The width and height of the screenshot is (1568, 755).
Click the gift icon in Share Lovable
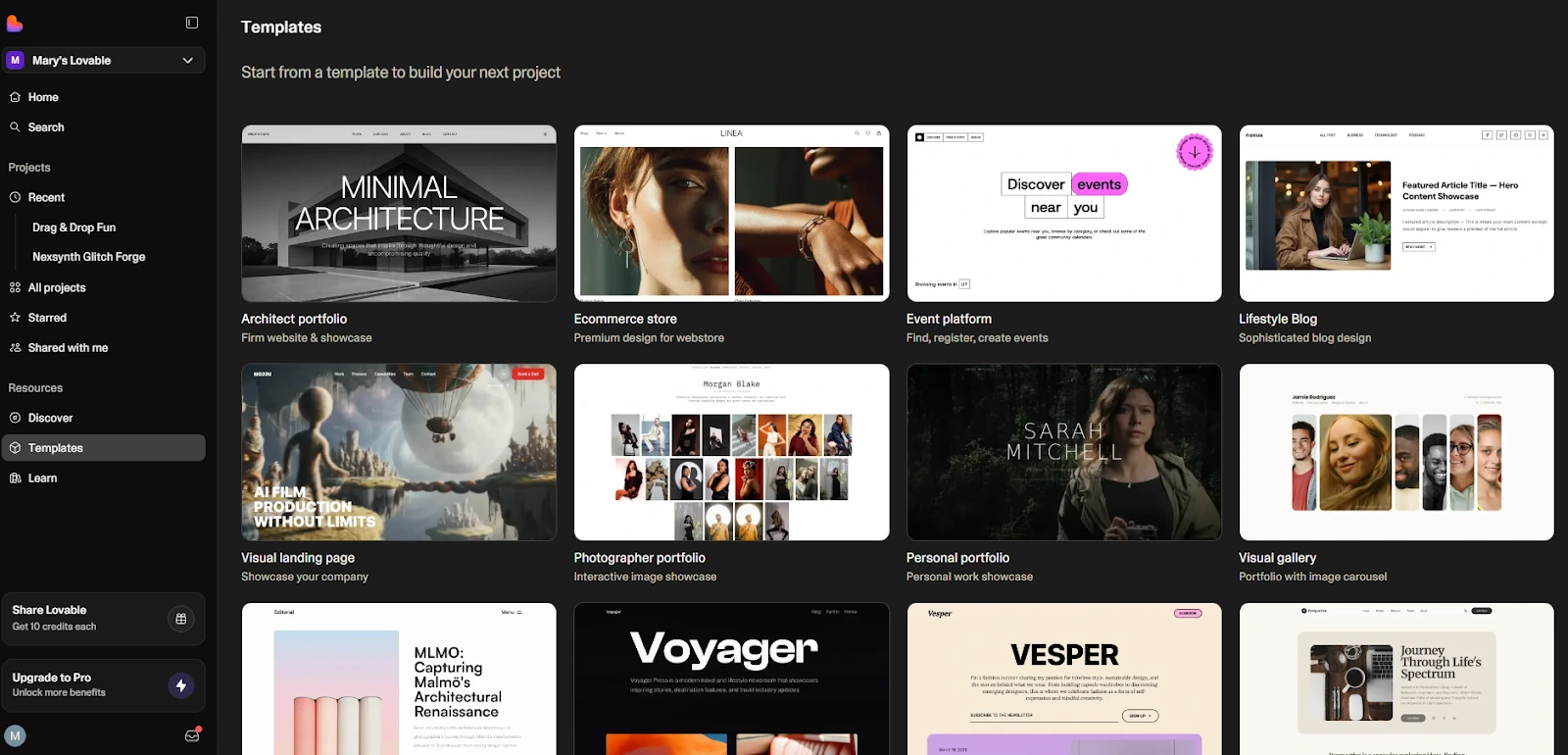[180, 619]
